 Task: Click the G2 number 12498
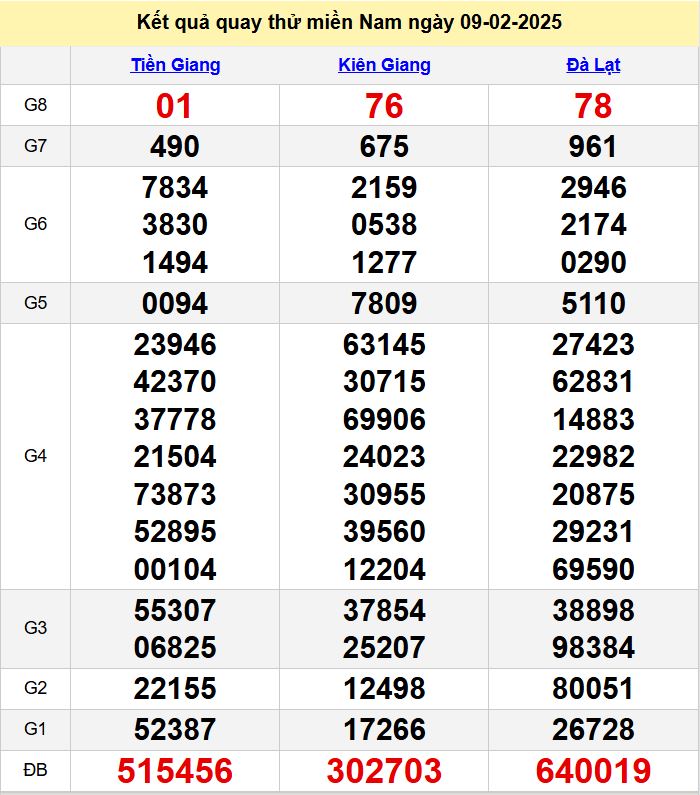[x=384, y=689]
